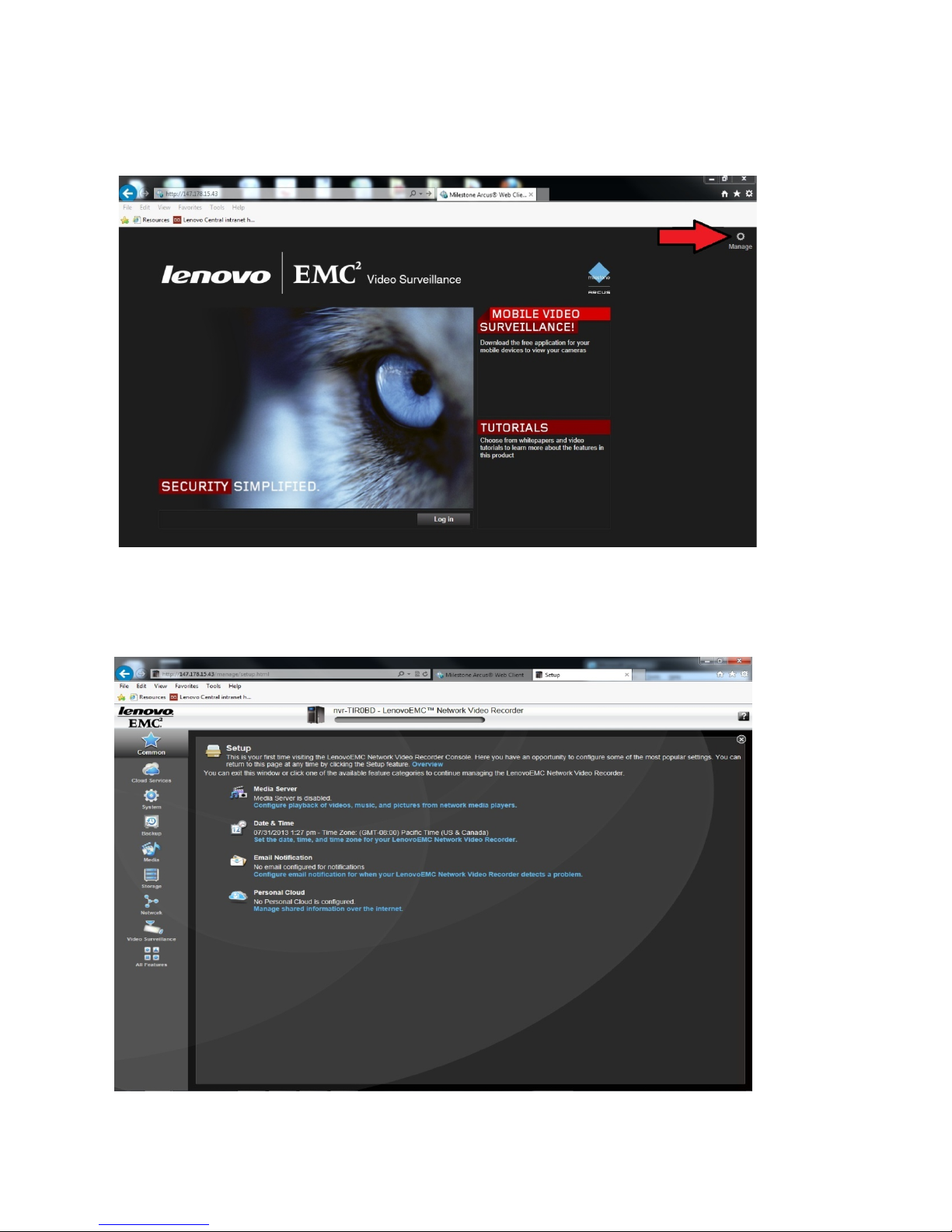Select the Milestone Arcus Web Client tab in the upper browser
Screen dimensions: 952x1232
pyautogui.click(x=485, y=194)
